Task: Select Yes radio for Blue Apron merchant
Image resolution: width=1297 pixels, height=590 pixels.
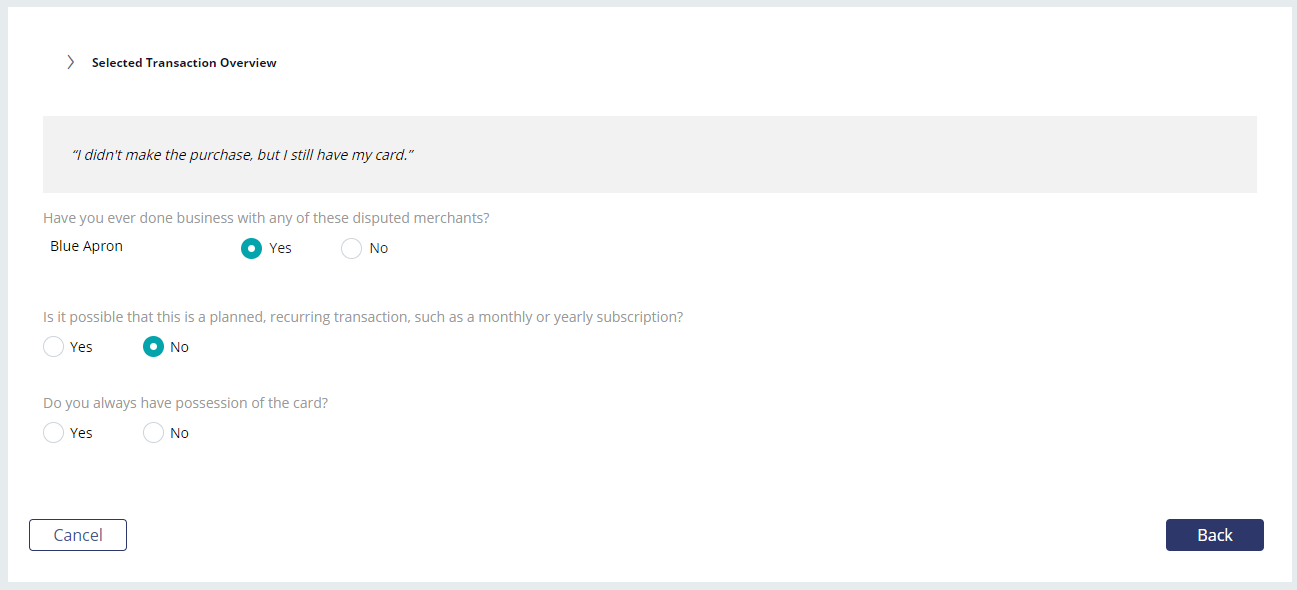Action: (251, 248)
